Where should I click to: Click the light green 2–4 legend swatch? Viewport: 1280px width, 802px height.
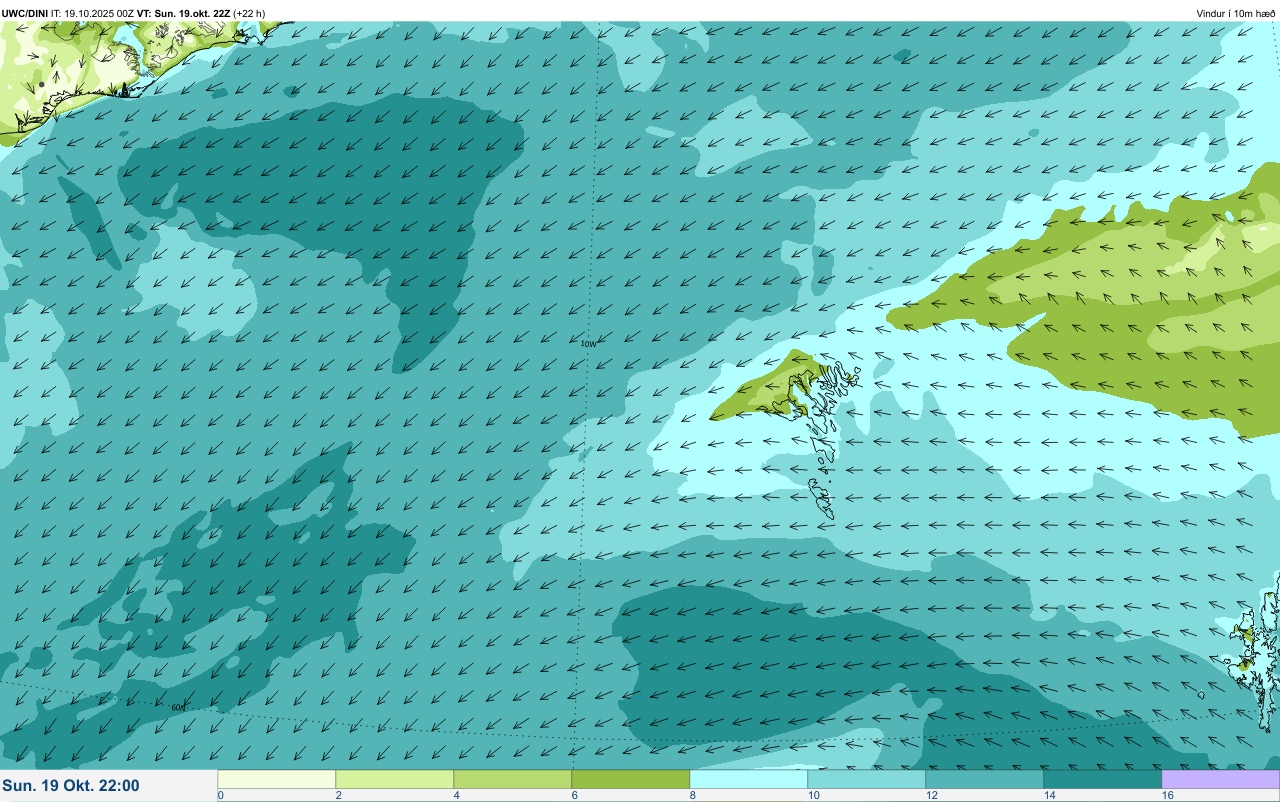[395, 779]
